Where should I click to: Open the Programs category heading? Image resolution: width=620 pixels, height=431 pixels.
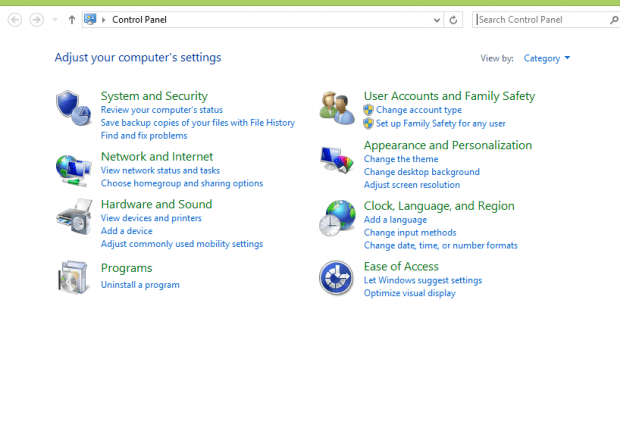click(x=127, y=268)
